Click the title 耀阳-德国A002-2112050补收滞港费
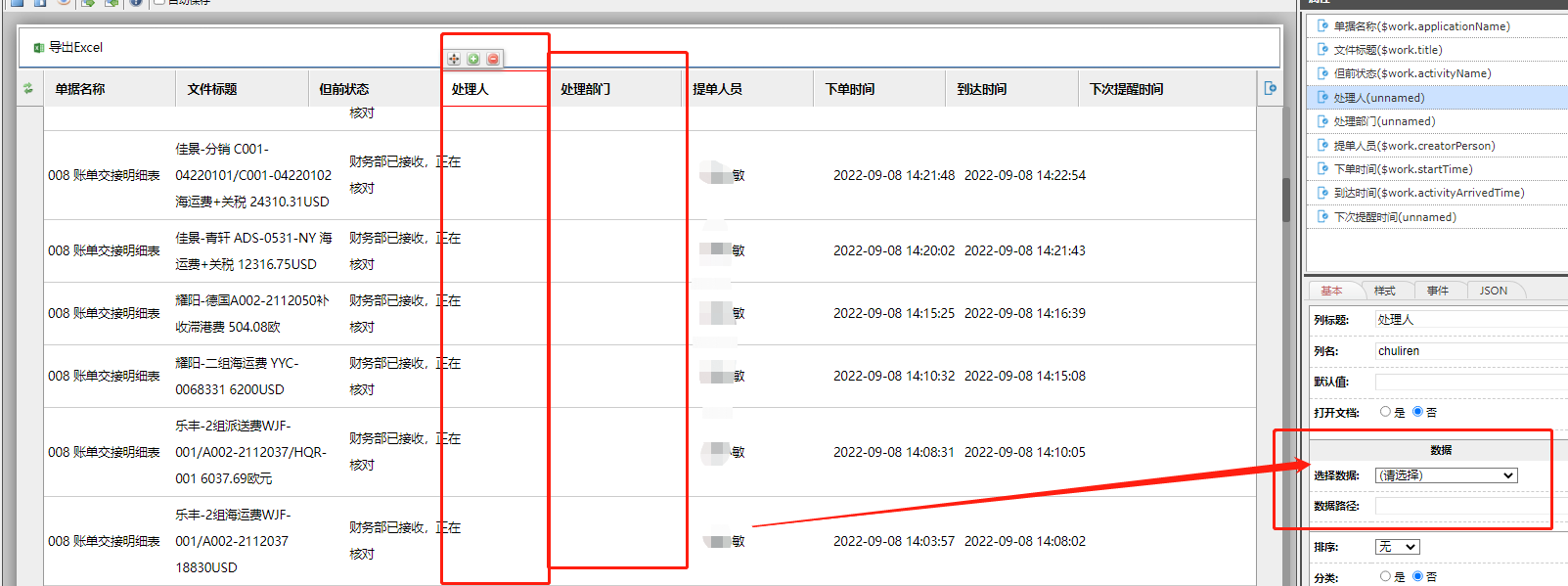This screenshot has height=586, width=1568. point(252,314)
